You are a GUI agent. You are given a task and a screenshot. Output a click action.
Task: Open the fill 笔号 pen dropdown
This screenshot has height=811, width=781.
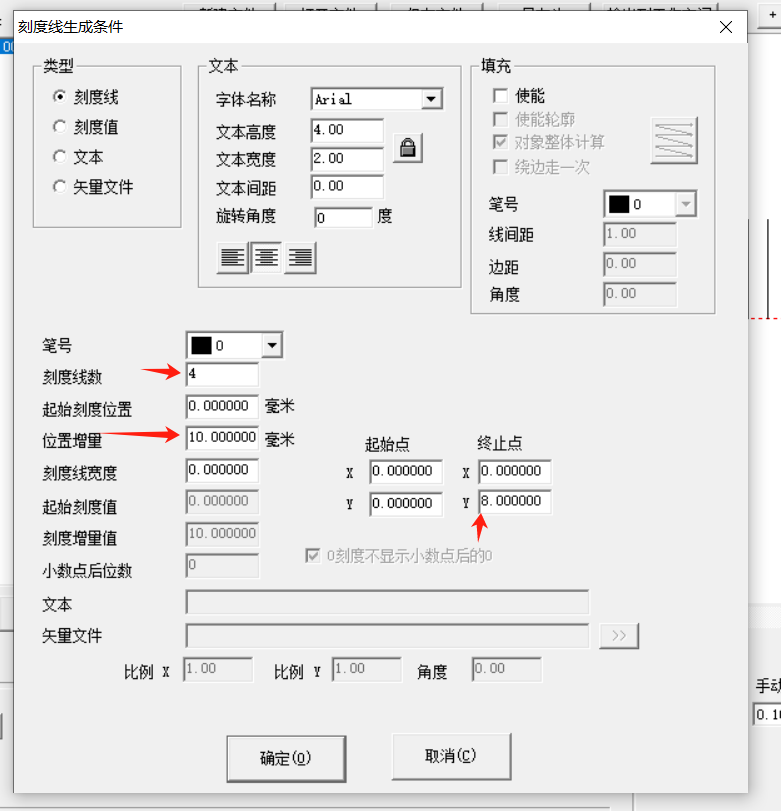tap(686, 204)
